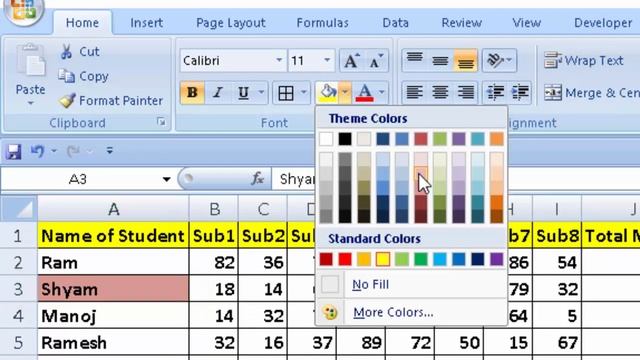Undo the last action
This screenshot has width=640, height=360.
37,151
